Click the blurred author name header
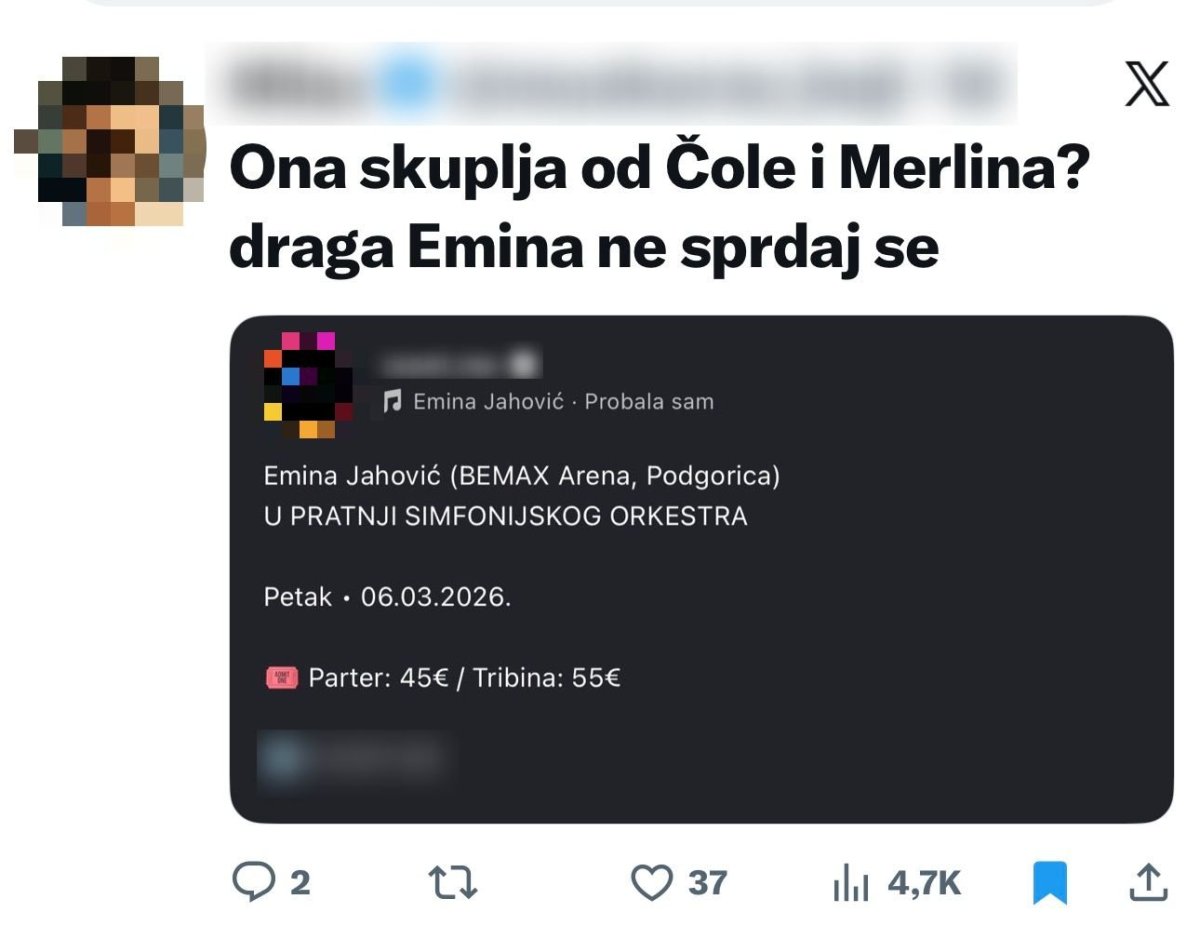Viewport: 1200px width, 926px height. pos(610,83)
